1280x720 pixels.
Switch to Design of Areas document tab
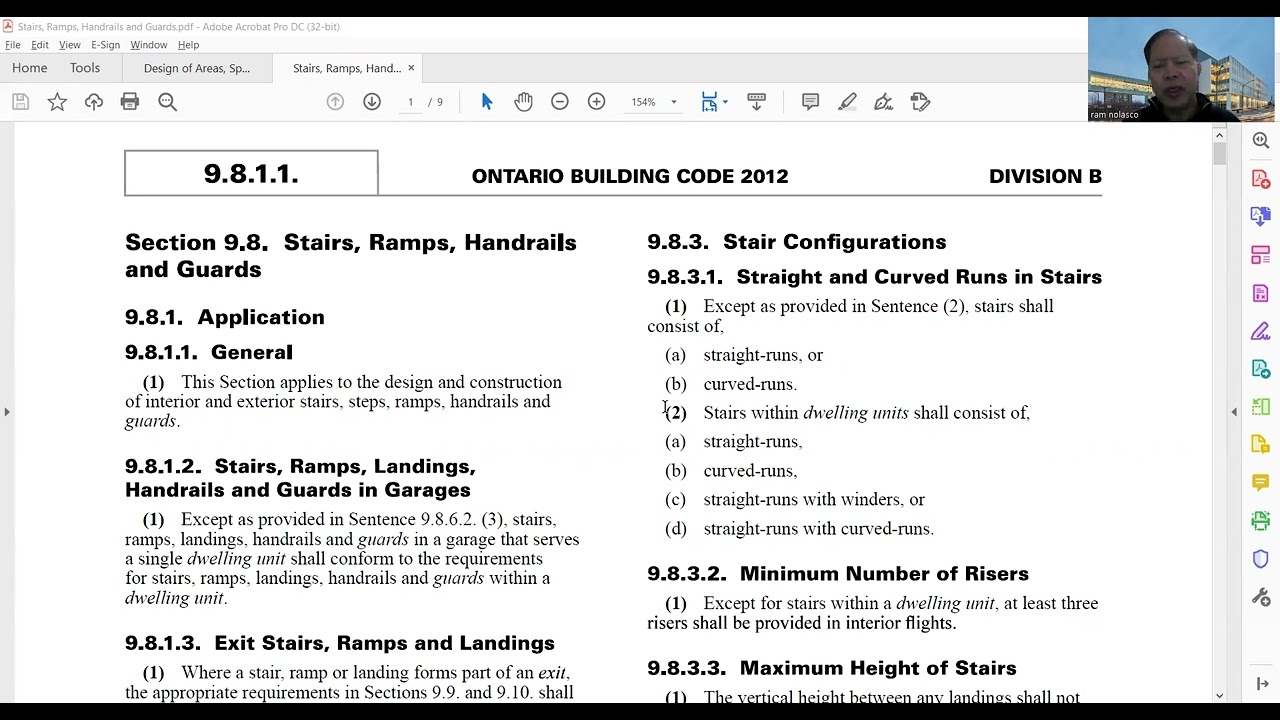[x=197, y=68]
